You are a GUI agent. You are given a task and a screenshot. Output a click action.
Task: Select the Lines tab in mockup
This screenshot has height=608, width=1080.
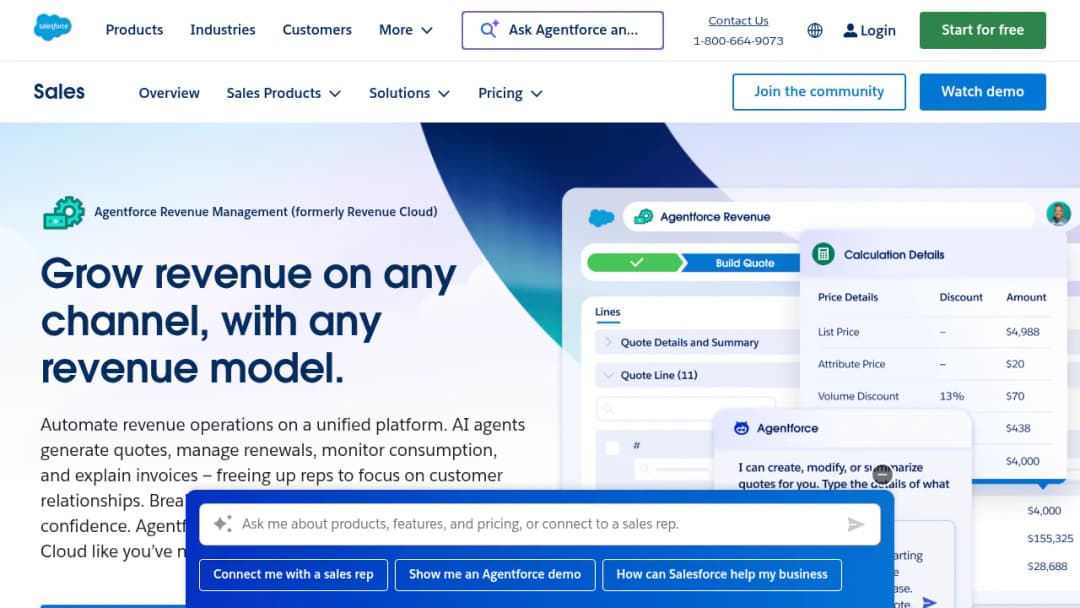608,312
